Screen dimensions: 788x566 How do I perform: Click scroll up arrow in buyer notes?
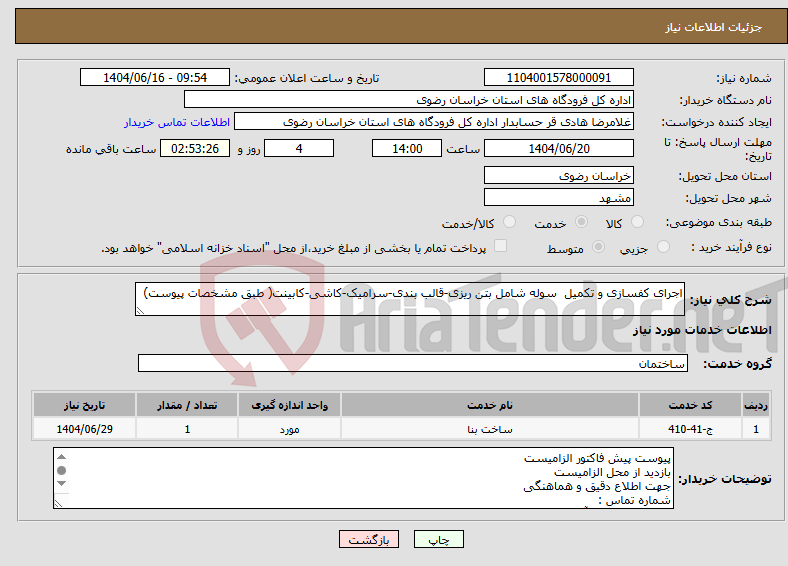click(61, 456)
